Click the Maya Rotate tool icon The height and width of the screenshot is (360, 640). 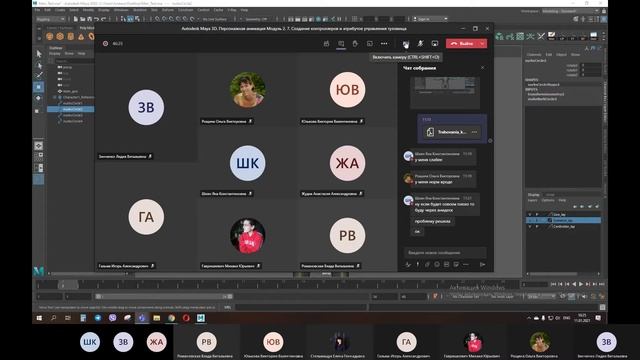(39, 98)
